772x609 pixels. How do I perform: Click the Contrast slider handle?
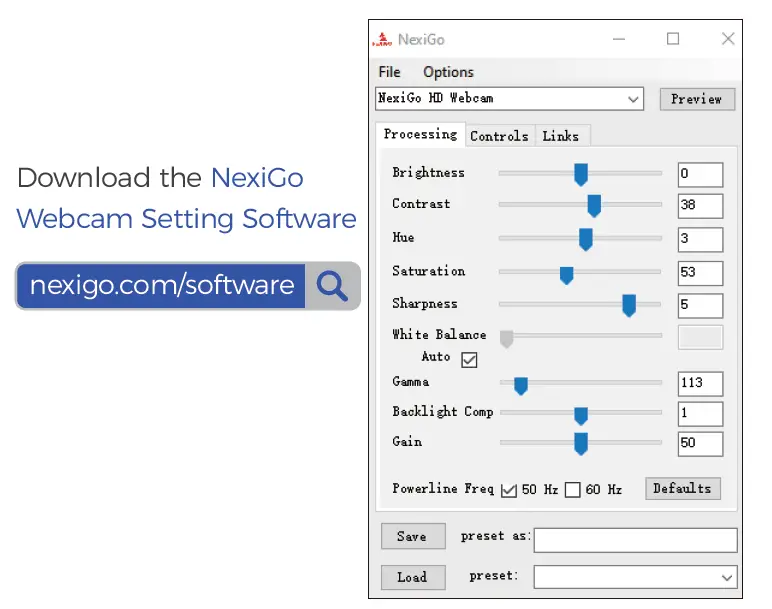594,206
